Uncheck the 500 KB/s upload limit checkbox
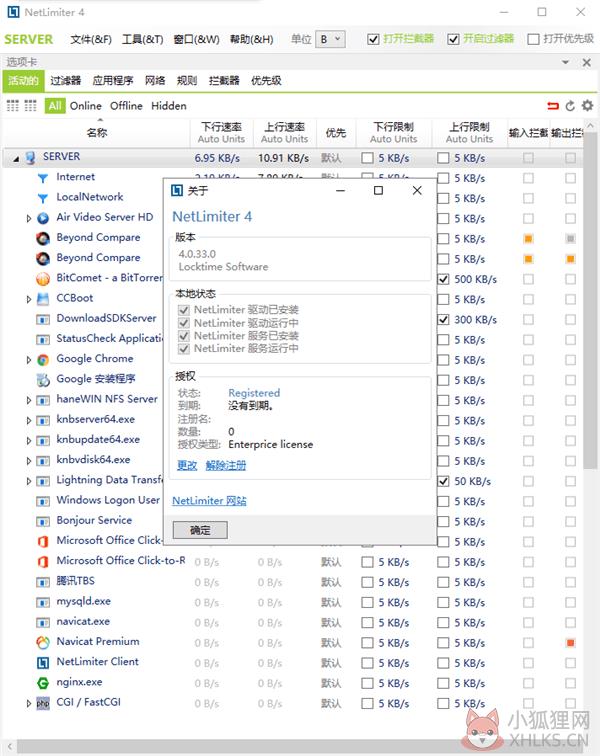Screen dimensions: 600x756 pyautogui.click(x=443, y=279)
